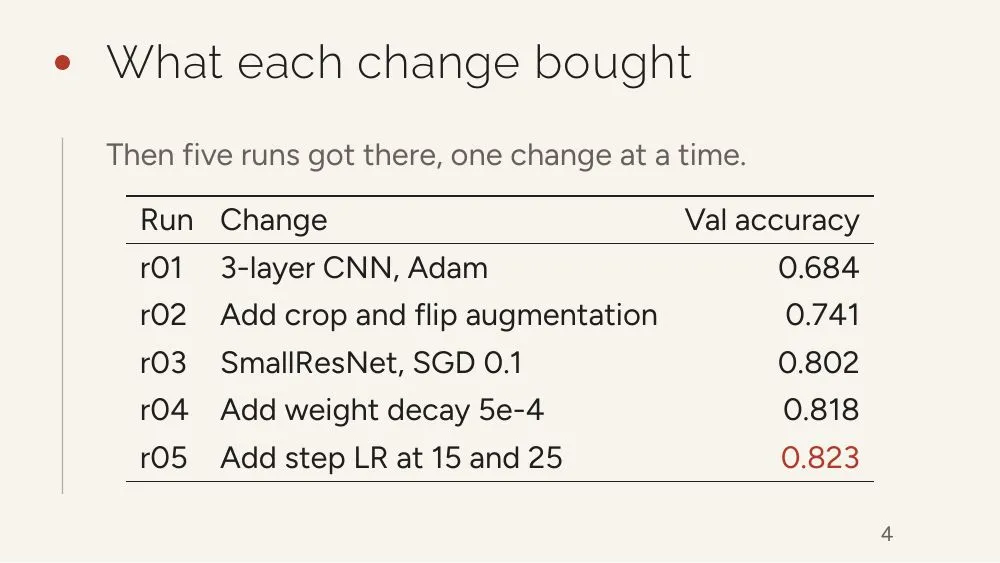
Task: Click accuracy value 0.818
Action: point(821,410)
